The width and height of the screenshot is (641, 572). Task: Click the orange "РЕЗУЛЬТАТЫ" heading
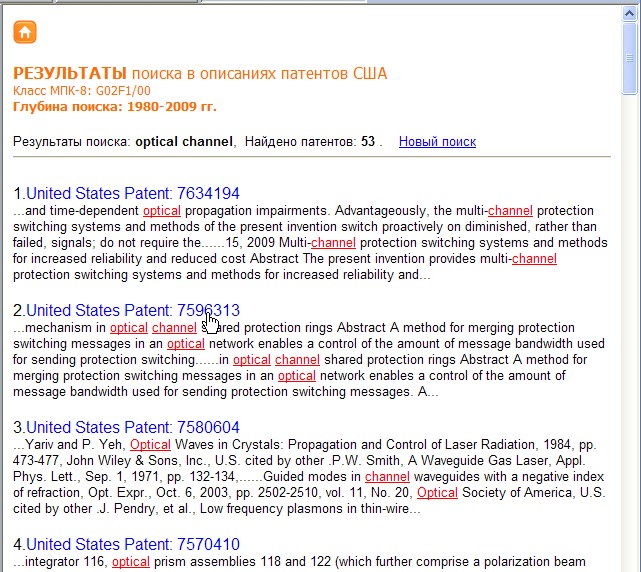pyautogui.click(x=70, y=74)
